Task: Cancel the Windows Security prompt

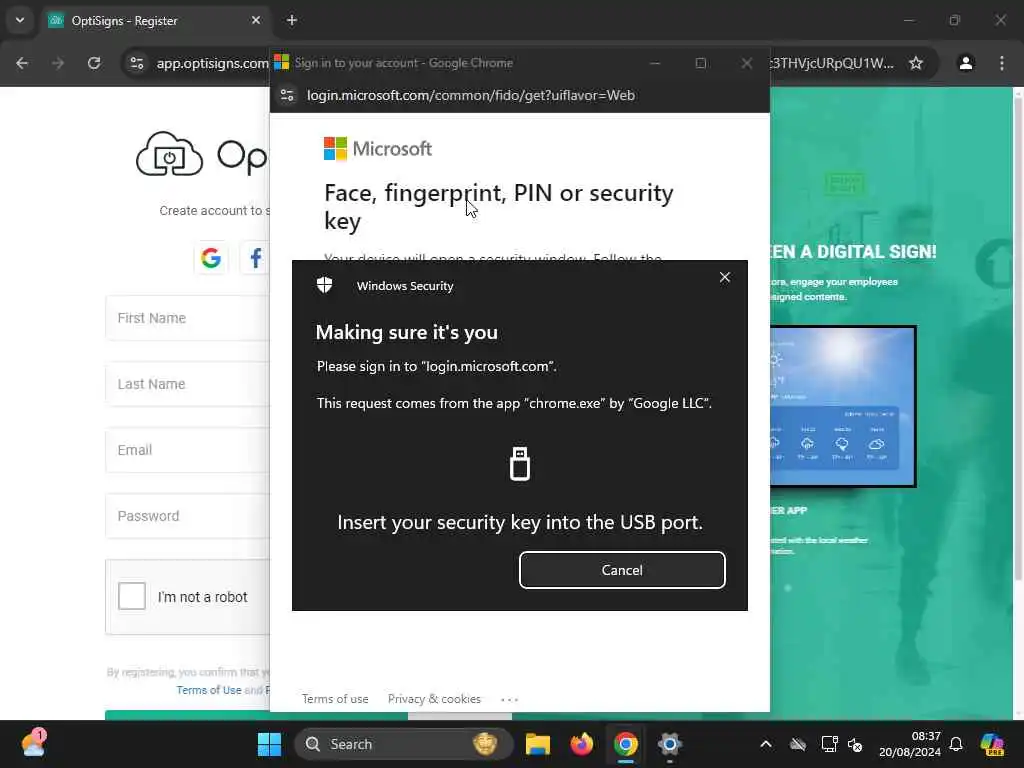Action: pyautogui.click(x=622, y=570)
